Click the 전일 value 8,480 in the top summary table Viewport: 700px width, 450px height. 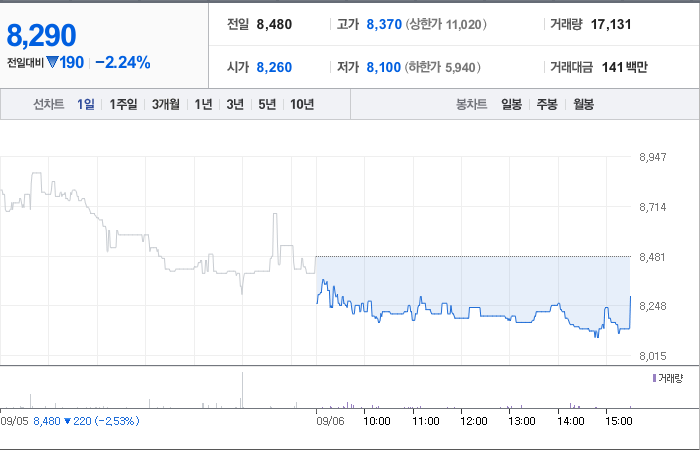(274, 24)
